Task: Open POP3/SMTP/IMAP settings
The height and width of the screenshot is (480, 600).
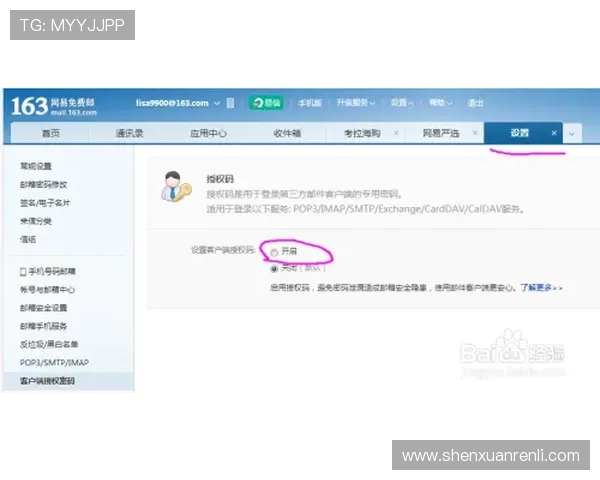Action: coord(54,362)
